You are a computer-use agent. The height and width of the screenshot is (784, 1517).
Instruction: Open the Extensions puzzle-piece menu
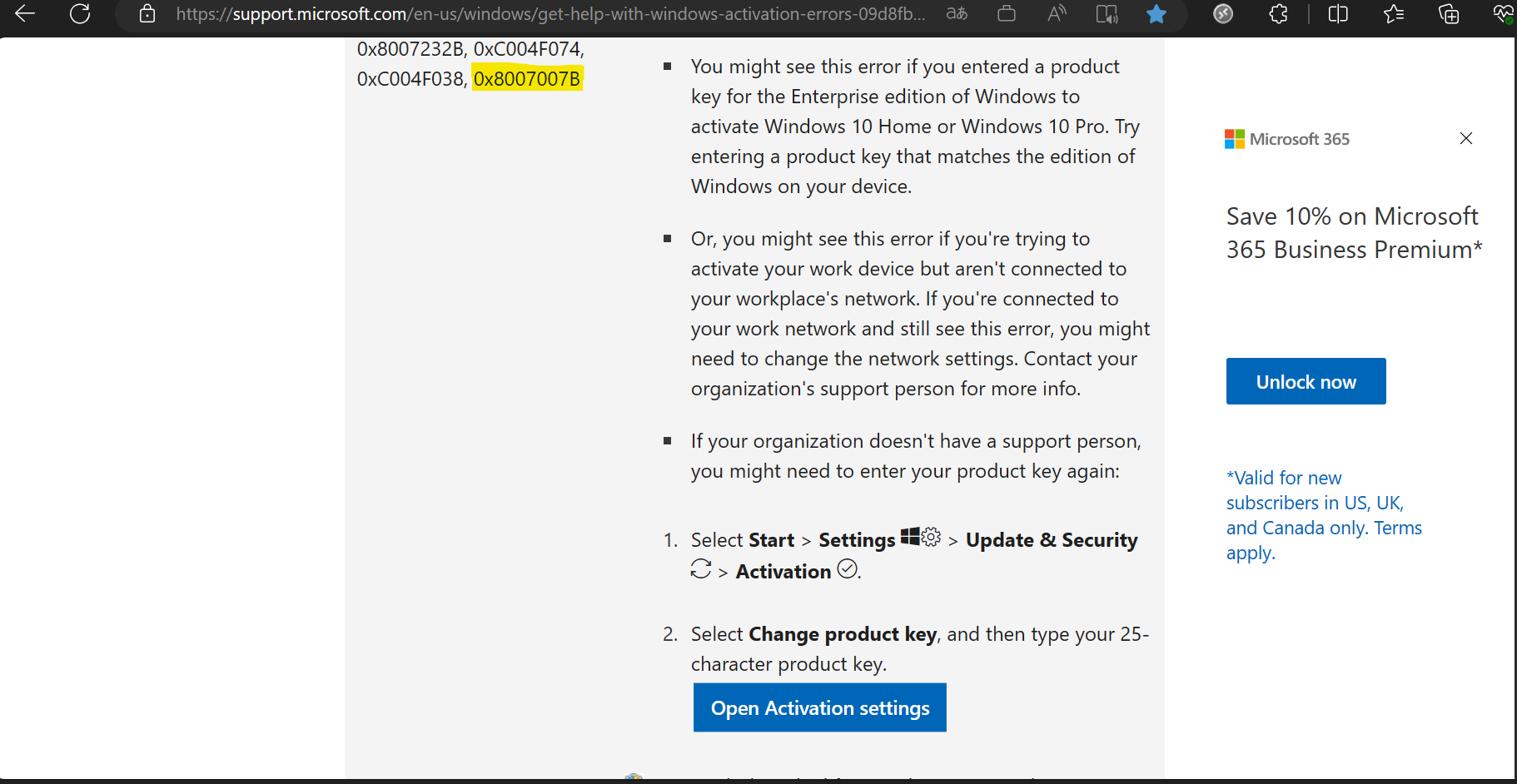point(1277,14)
